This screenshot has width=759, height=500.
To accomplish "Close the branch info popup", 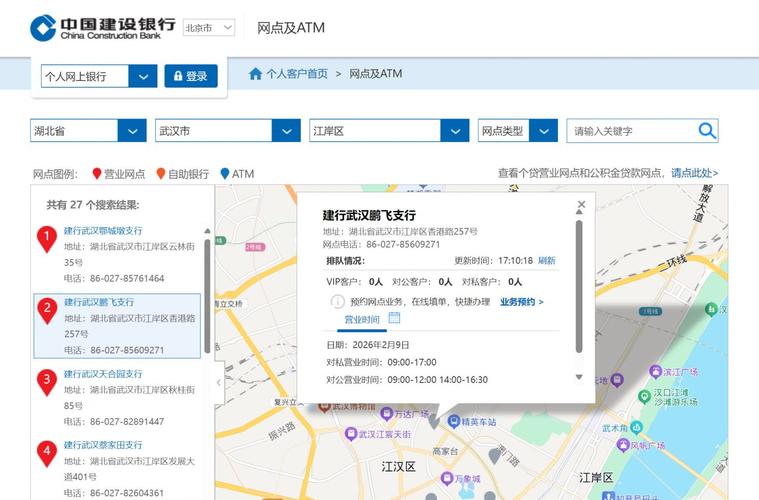I will click(x=581, y=204).
